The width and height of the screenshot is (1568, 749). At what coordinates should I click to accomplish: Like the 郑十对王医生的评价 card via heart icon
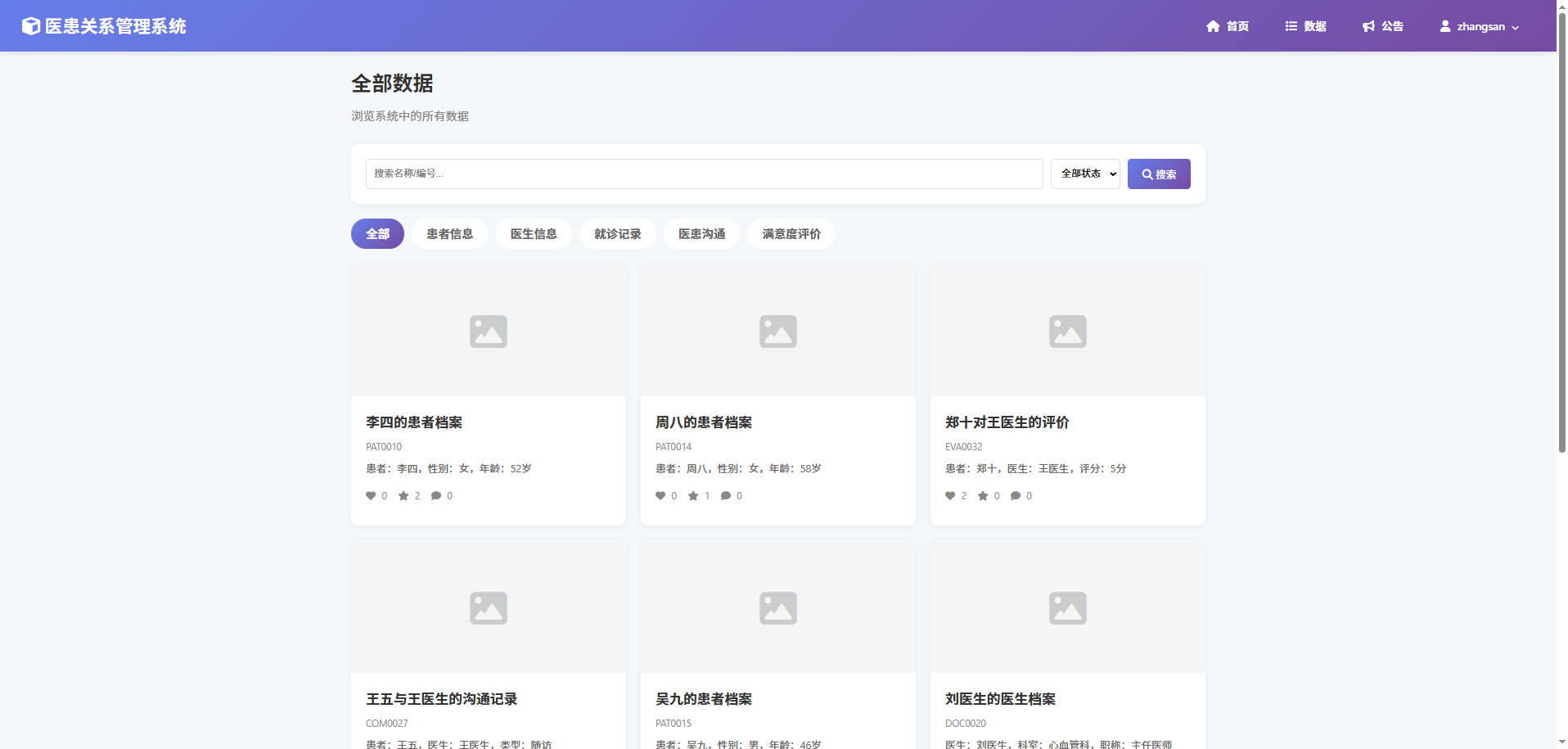pos(950,495)
